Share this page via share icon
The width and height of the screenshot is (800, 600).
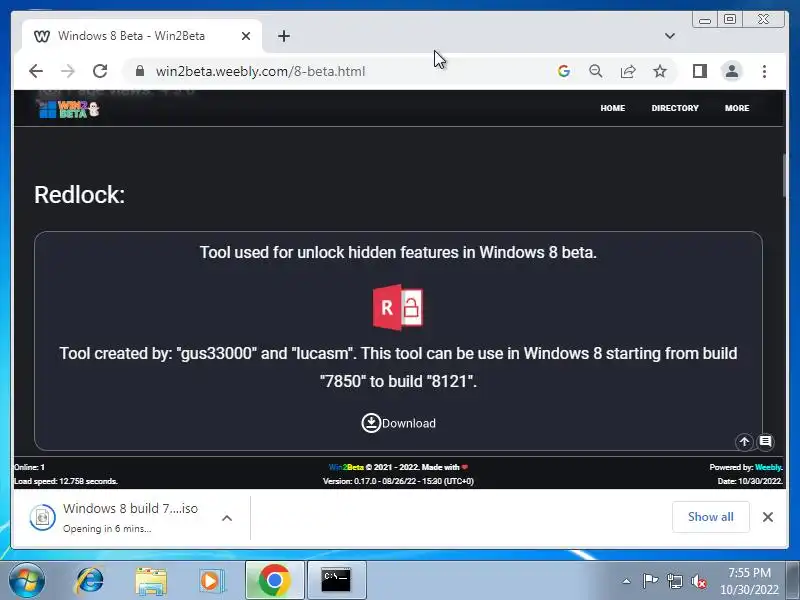tap(628, 71)
